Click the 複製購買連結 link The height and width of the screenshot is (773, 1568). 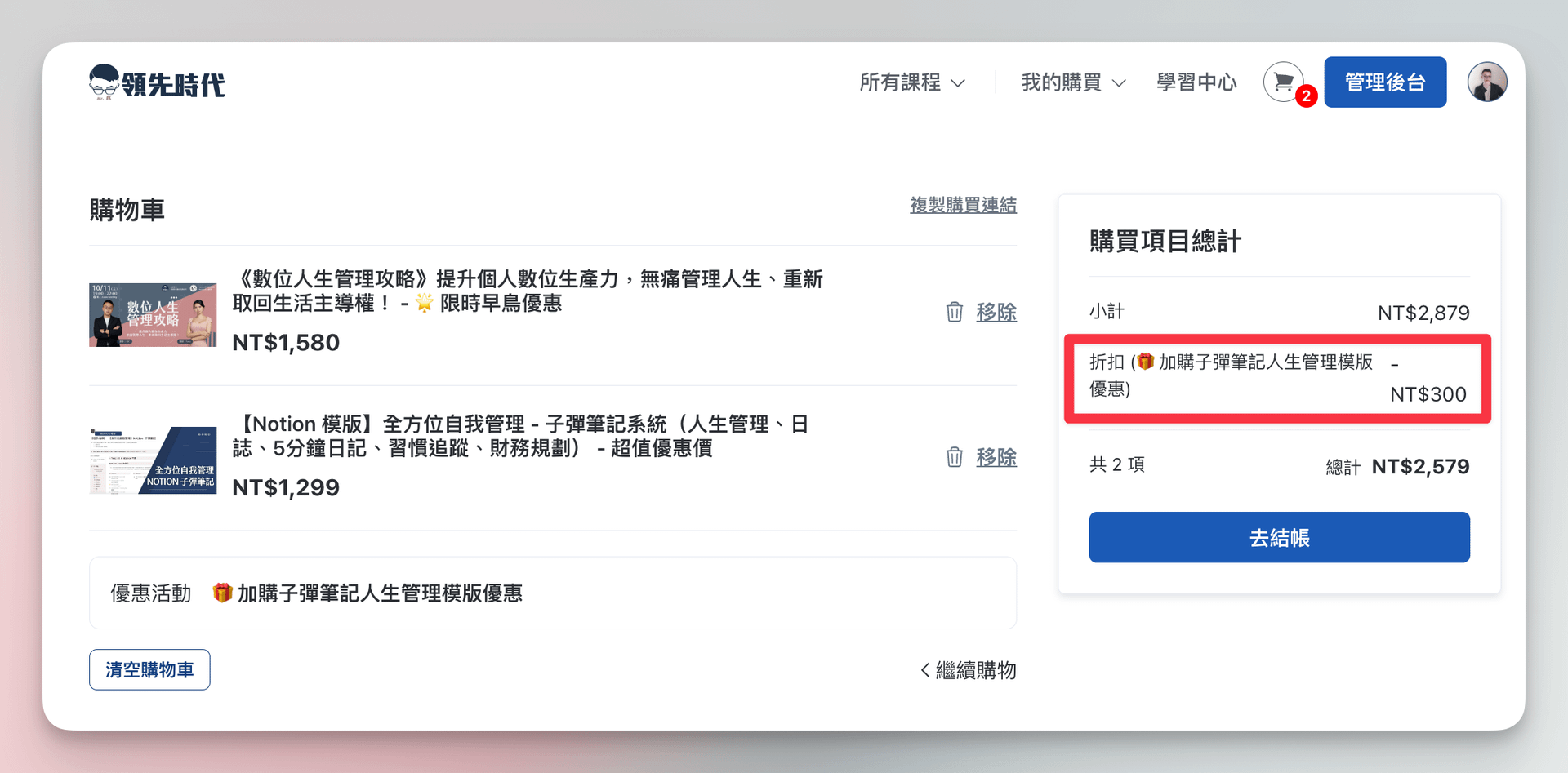point(963,205)
